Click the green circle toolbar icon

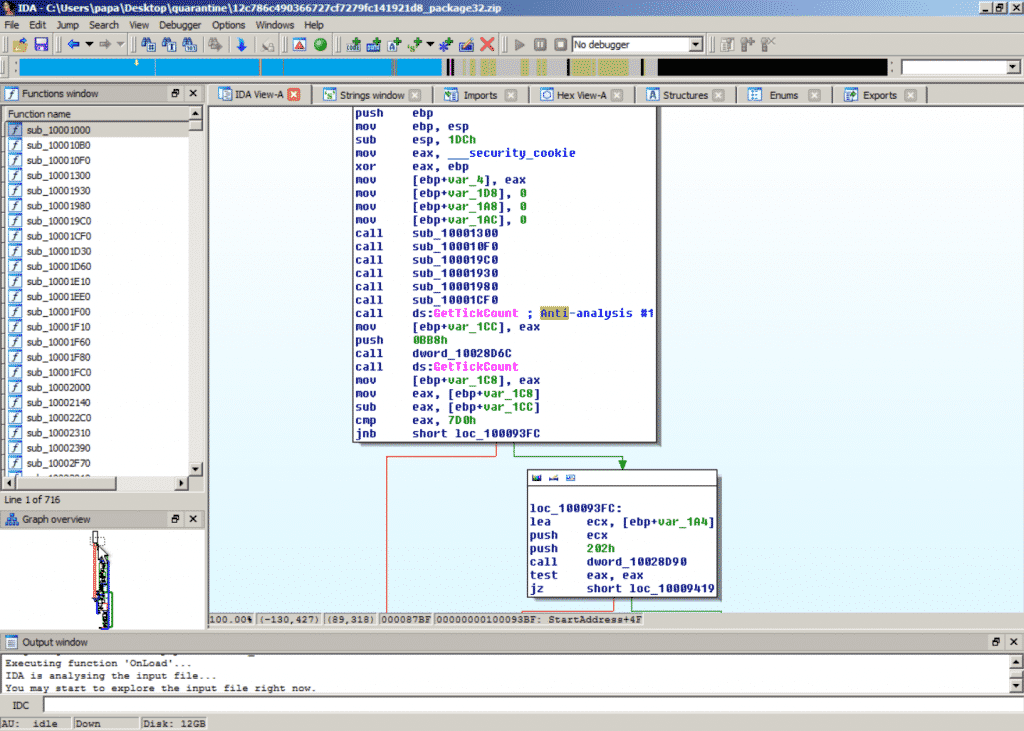(320, 44)
